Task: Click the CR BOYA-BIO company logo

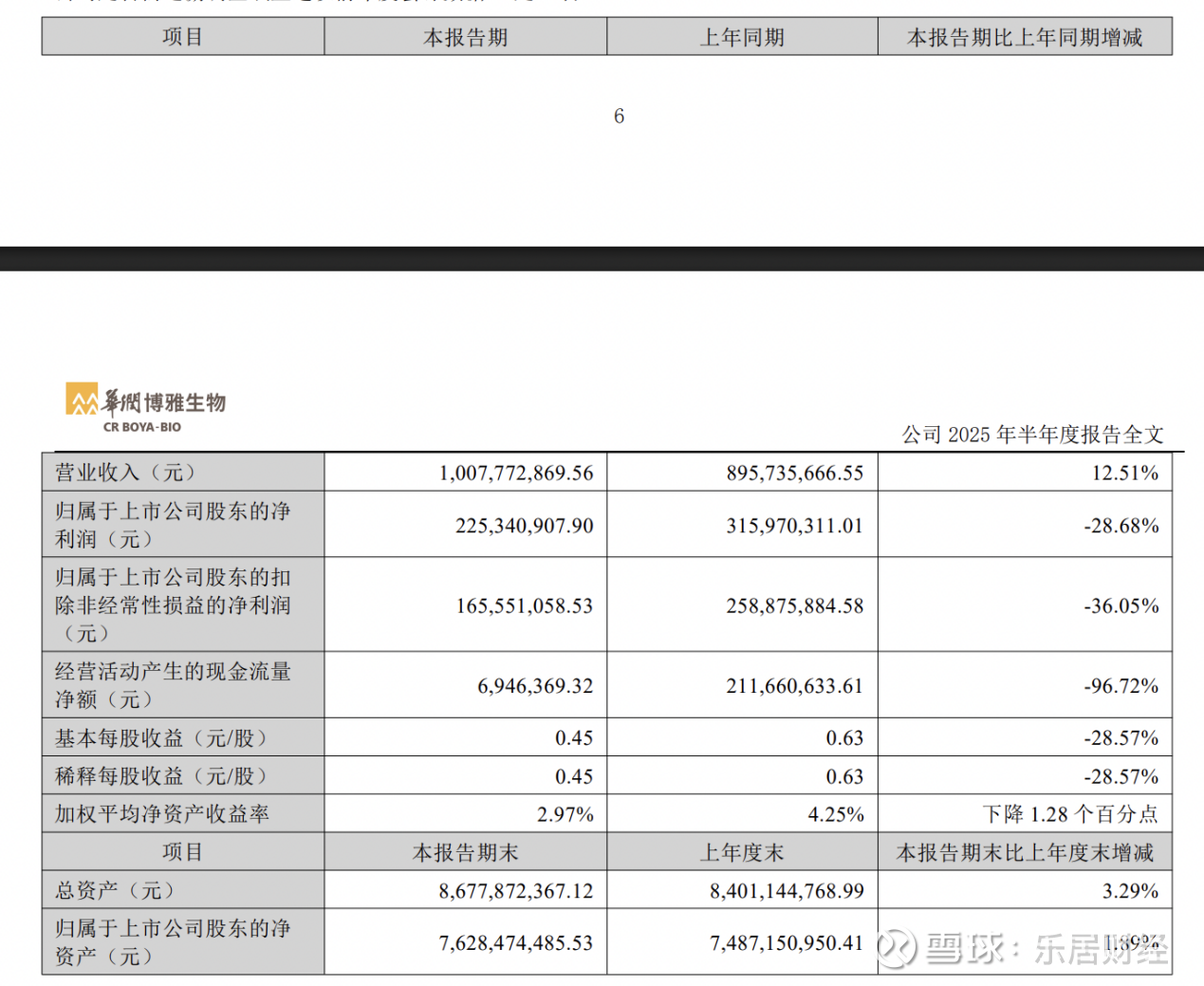Action: coord(145,408)
